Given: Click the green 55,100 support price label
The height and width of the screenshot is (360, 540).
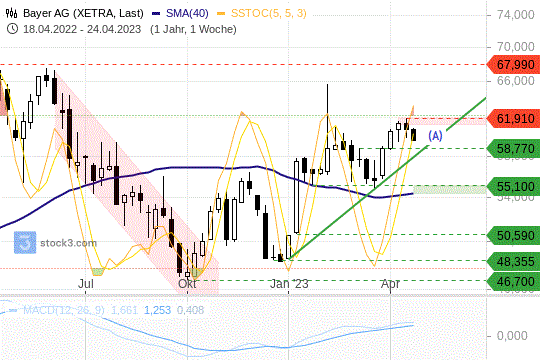Looking at the screenshot, I should 514,186.
